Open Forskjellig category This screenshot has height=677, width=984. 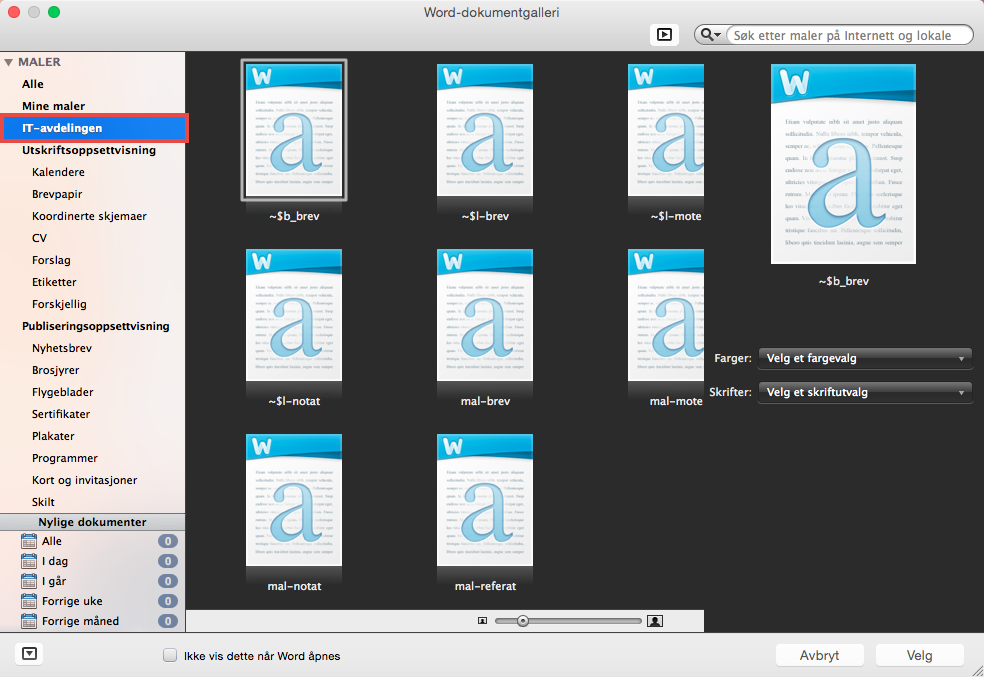coord(59,304)
